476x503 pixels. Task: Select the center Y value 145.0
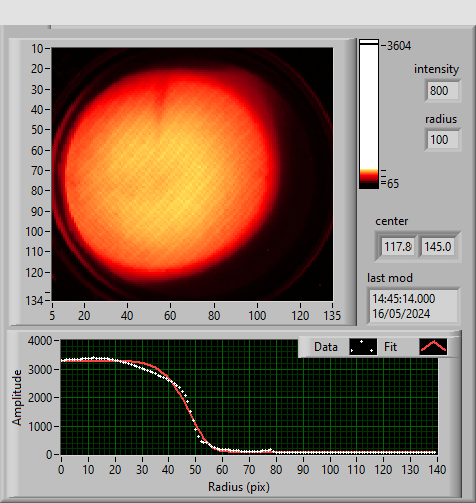pyautogui.click(x=437, y=247)
